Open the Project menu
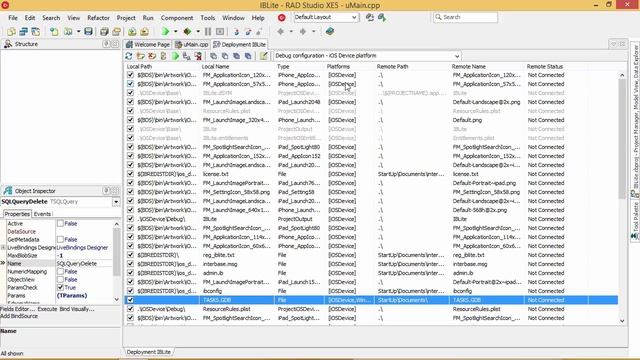The image size is (640, 360). (126, 18)
